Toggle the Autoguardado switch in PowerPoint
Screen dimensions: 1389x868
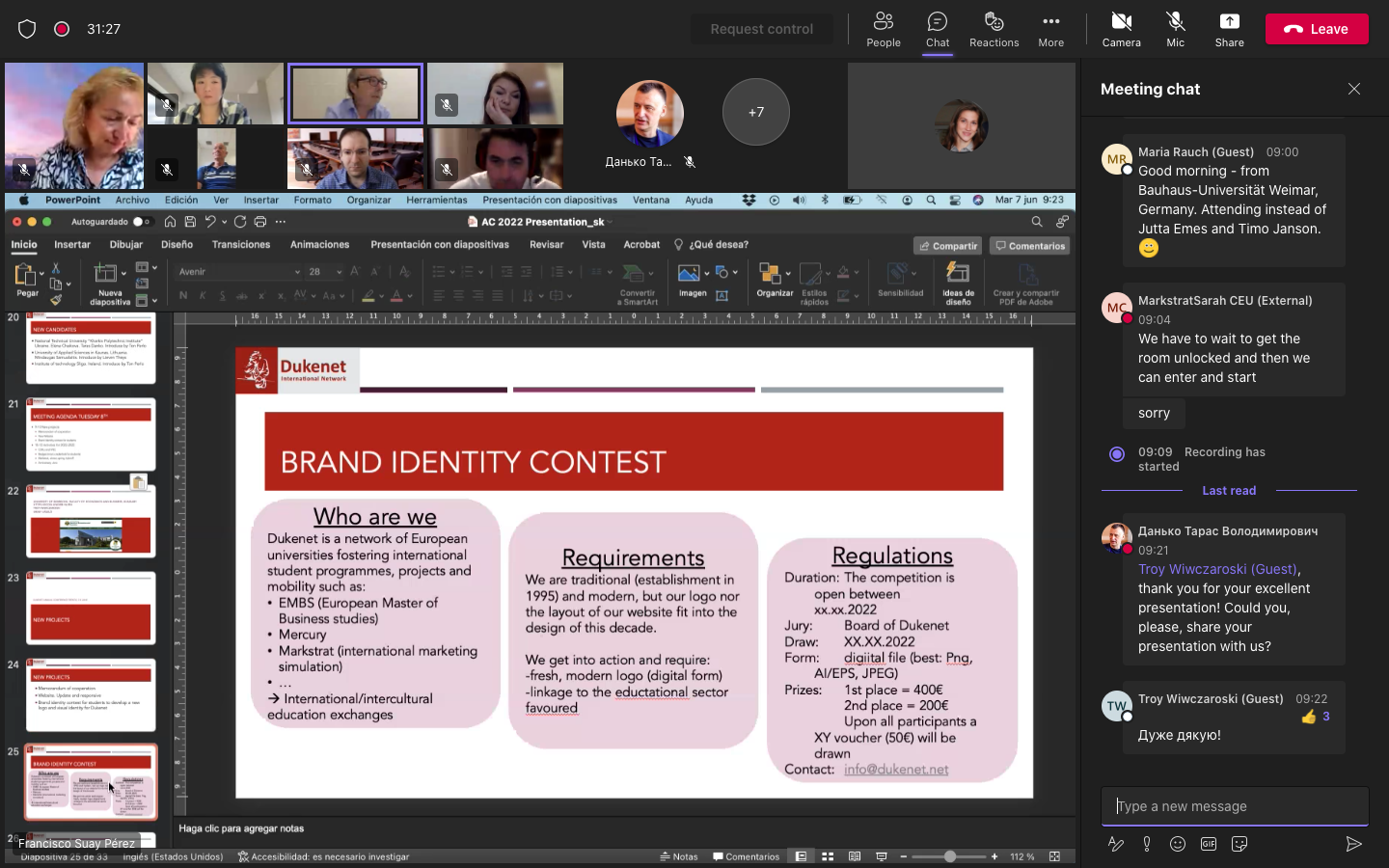coord(141,222)
